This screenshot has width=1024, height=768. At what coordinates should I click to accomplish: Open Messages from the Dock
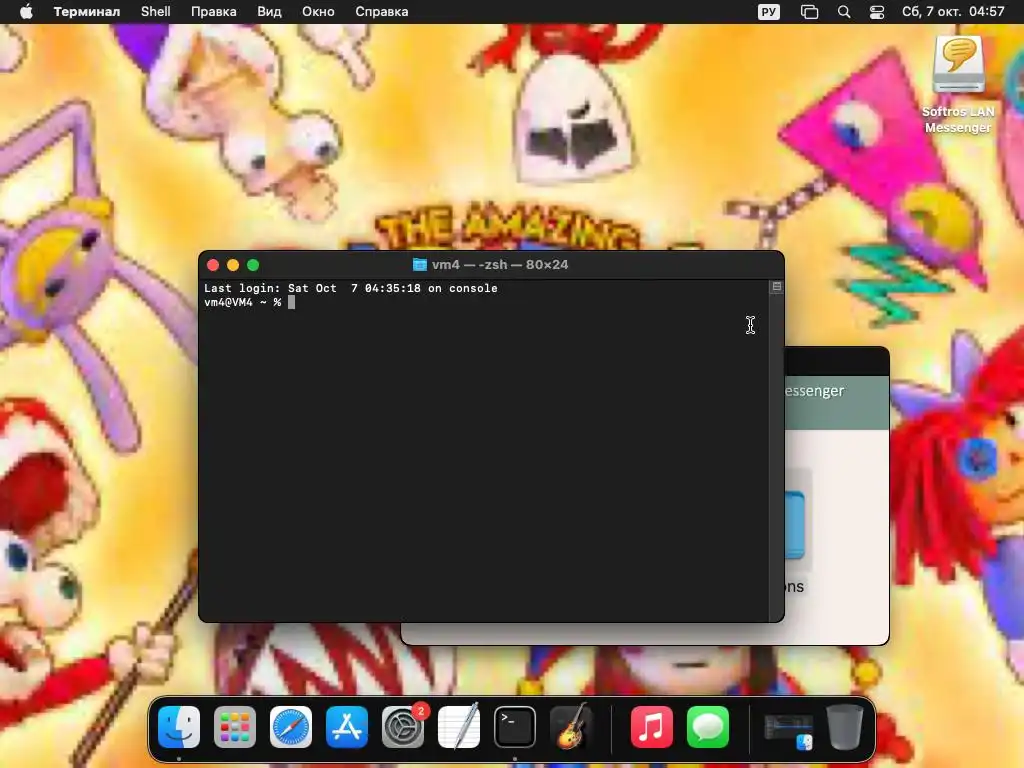[x=708, y=727]
